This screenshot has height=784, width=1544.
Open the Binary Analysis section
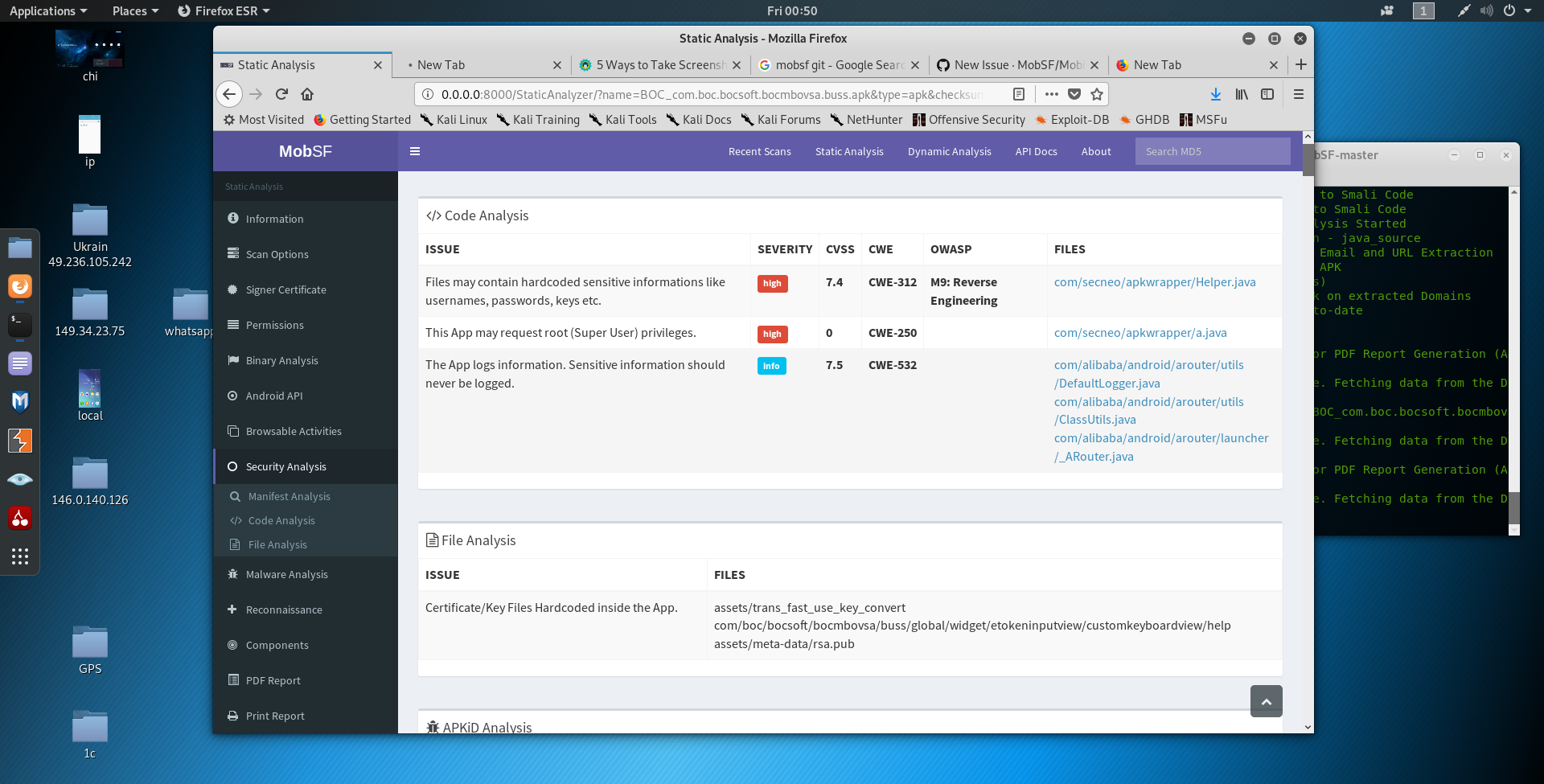coord(281,360)
